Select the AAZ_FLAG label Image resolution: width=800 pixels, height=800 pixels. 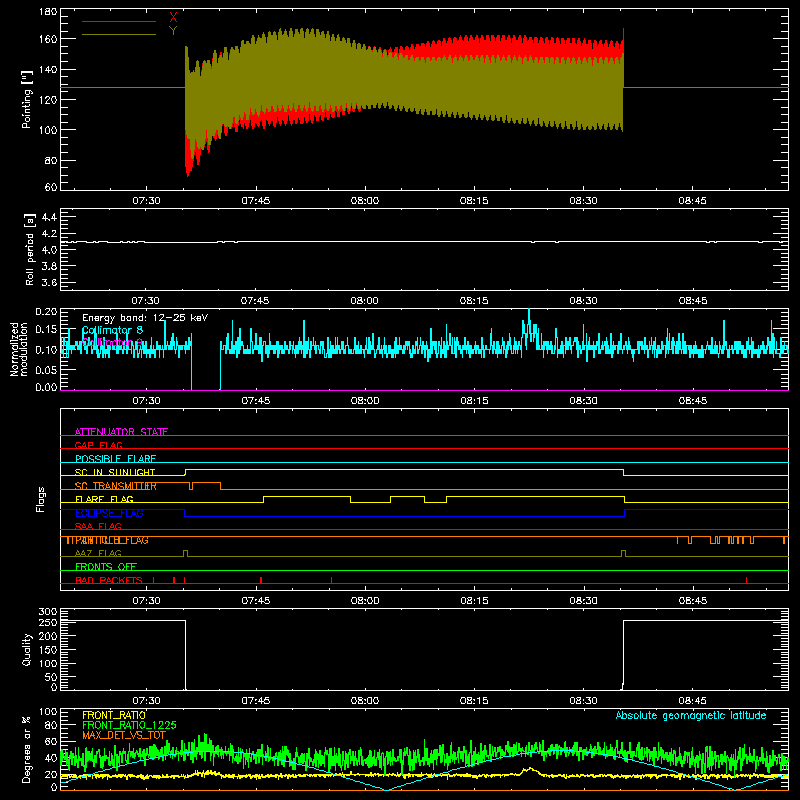coord(98,553)
